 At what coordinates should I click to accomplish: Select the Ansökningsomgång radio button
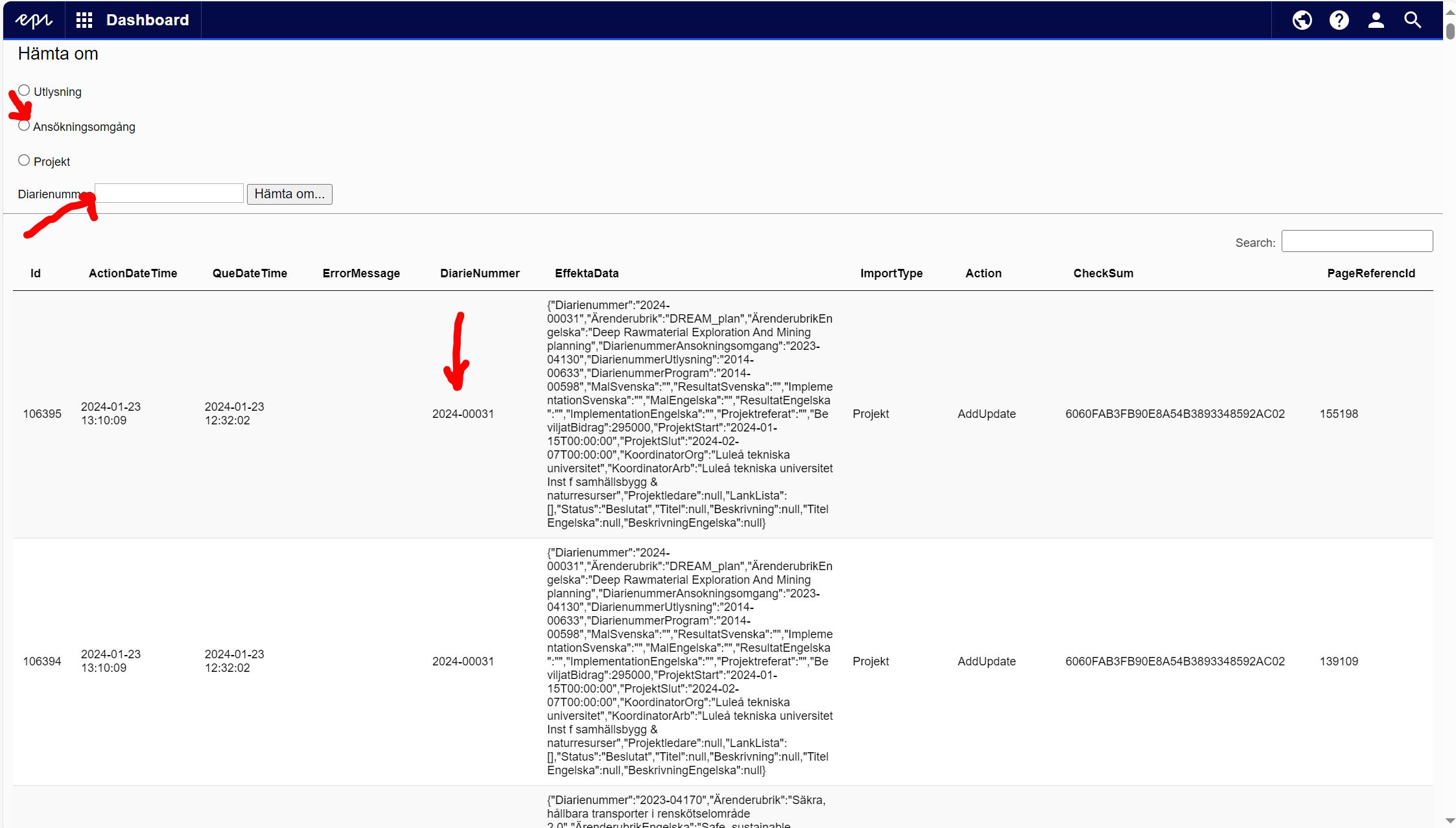24,126
